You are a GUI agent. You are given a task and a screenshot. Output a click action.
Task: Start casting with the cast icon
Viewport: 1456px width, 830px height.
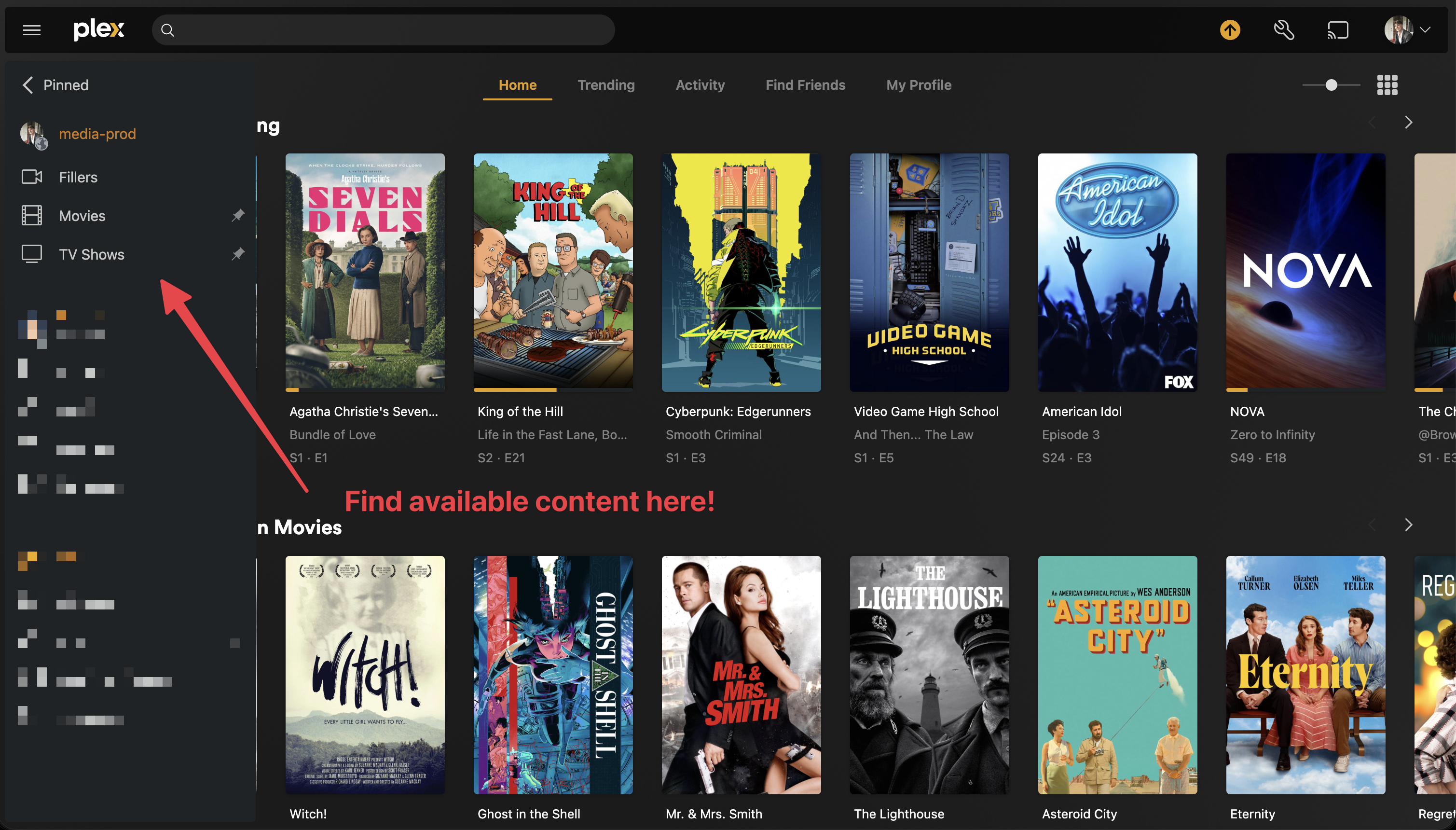click(1337, 29)
